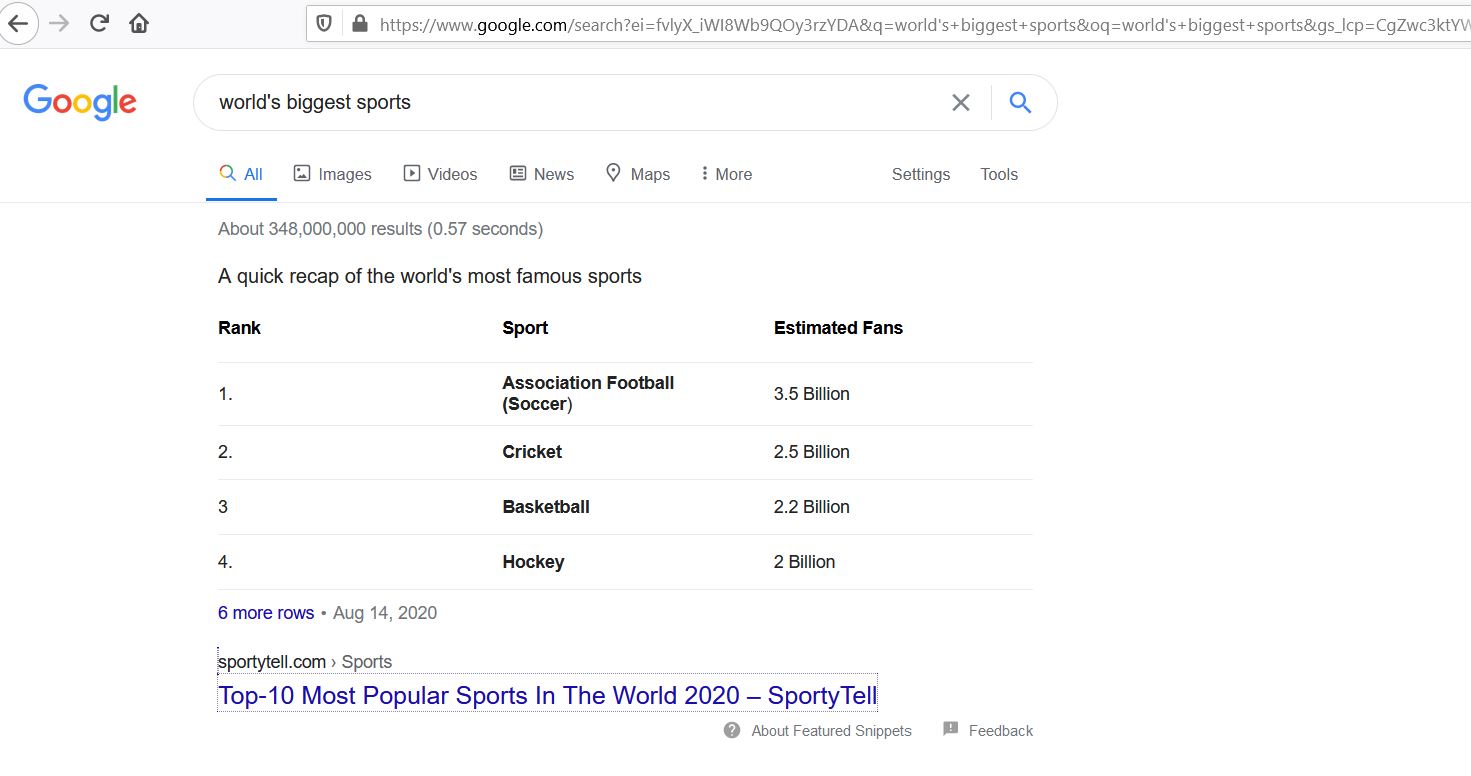Switch to the Videos tab

point(440,174)
